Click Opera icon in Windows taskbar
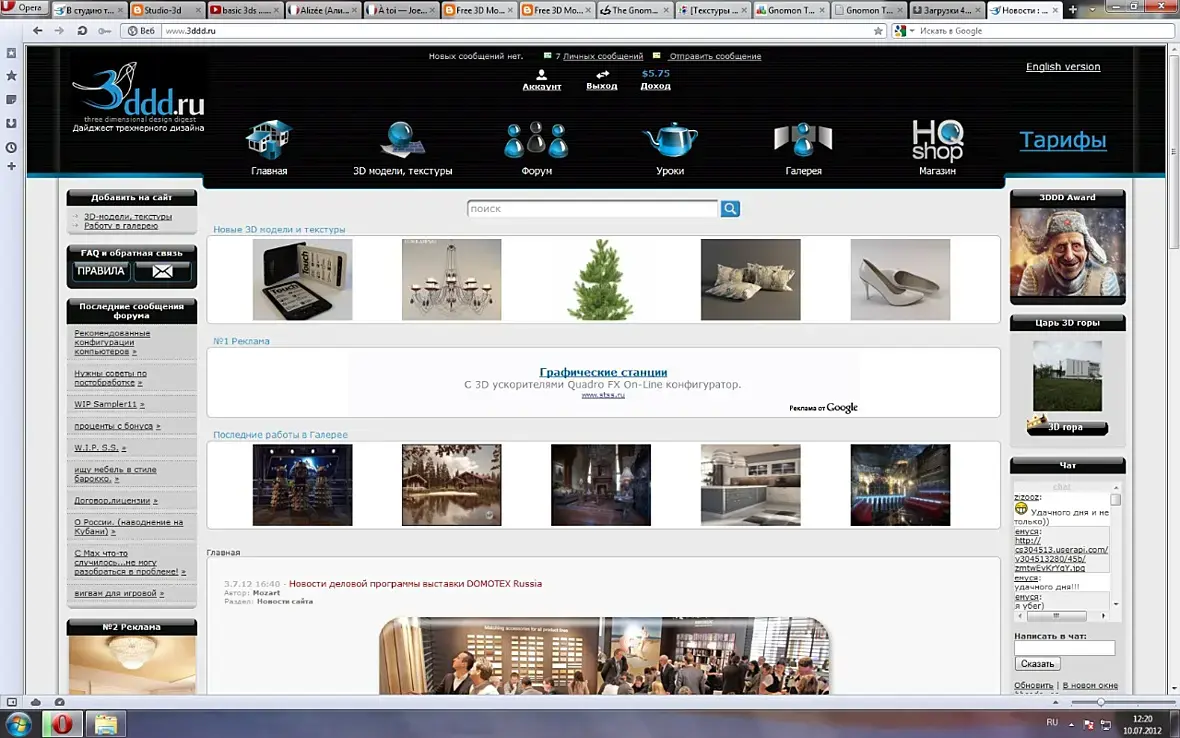Viewport: 1180px width, 738px height. (62, 724)
